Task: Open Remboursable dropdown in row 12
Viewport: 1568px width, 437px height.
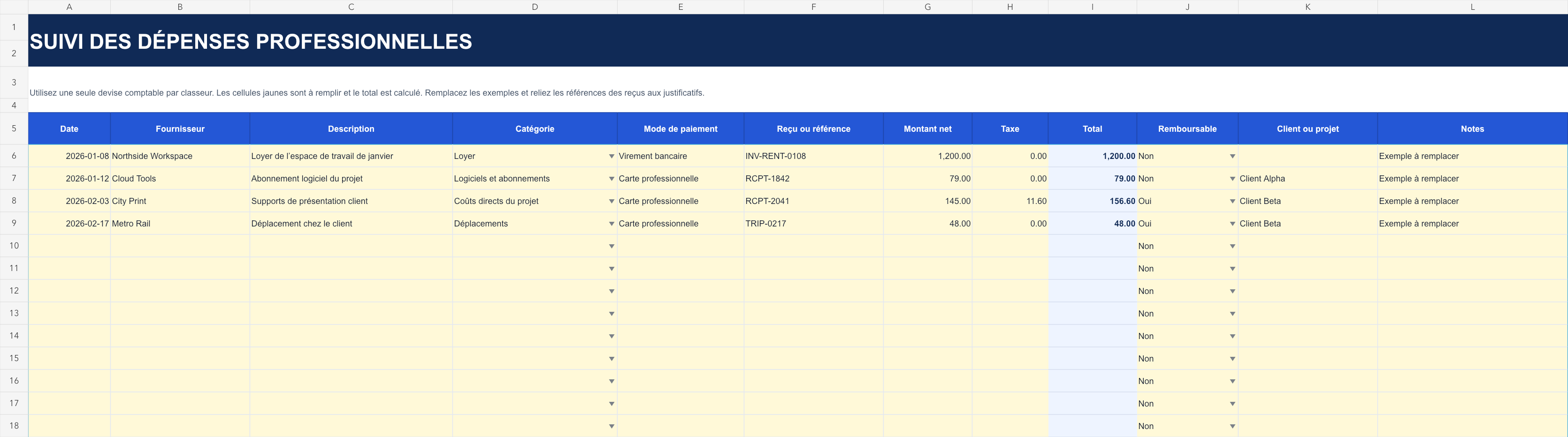Action: (x=1232, y=291)
